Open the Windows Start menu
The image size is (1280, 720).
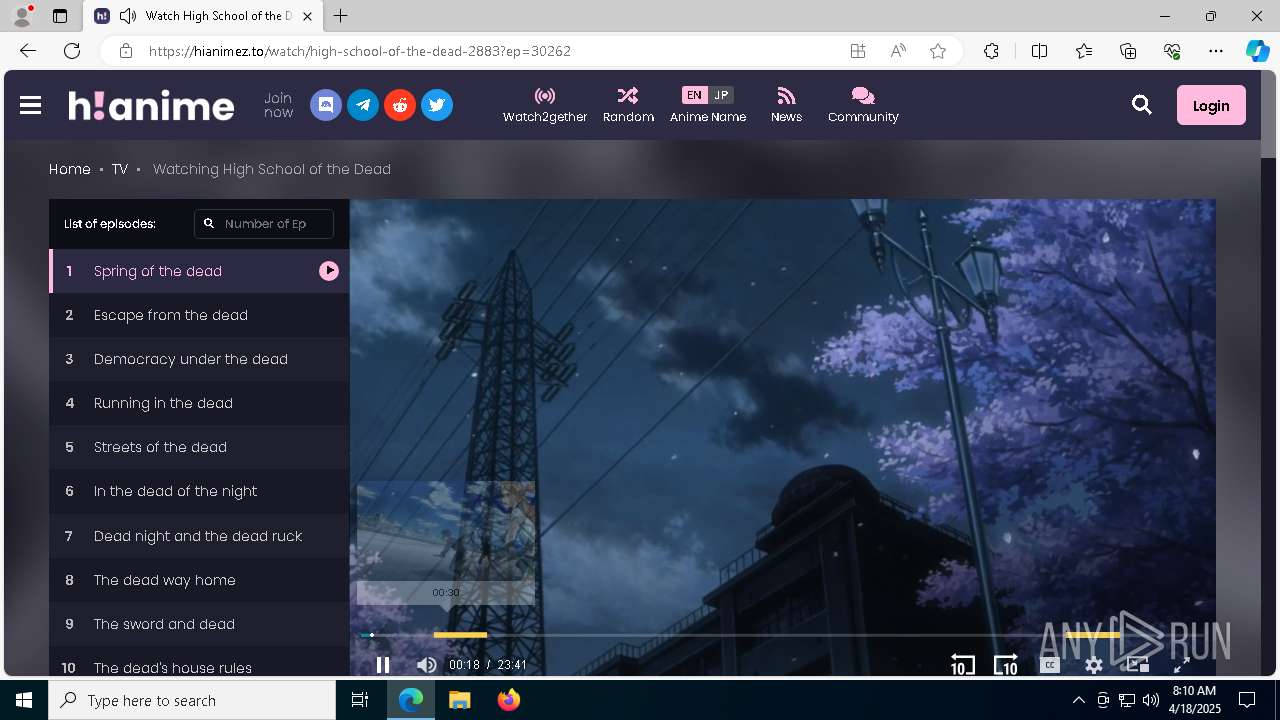(24, 700)
